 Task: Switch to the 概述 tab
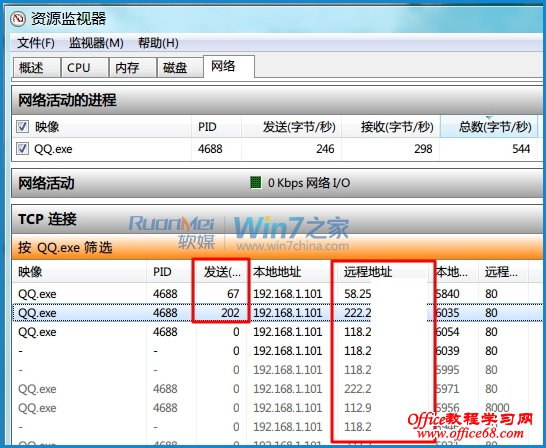[x=36, y=68]
